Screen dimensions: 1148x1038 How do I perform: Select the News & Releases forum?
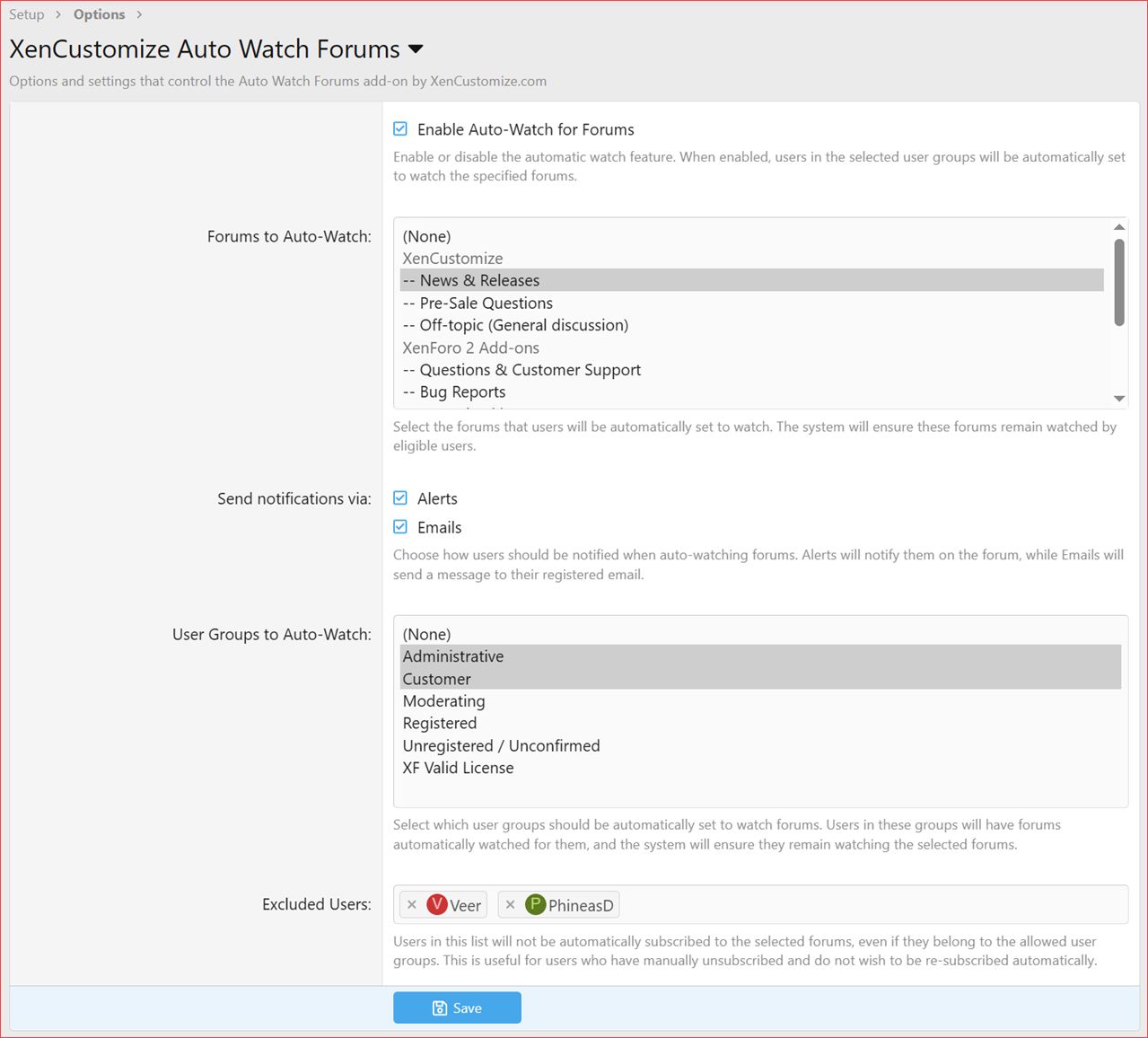click(752, 280)
